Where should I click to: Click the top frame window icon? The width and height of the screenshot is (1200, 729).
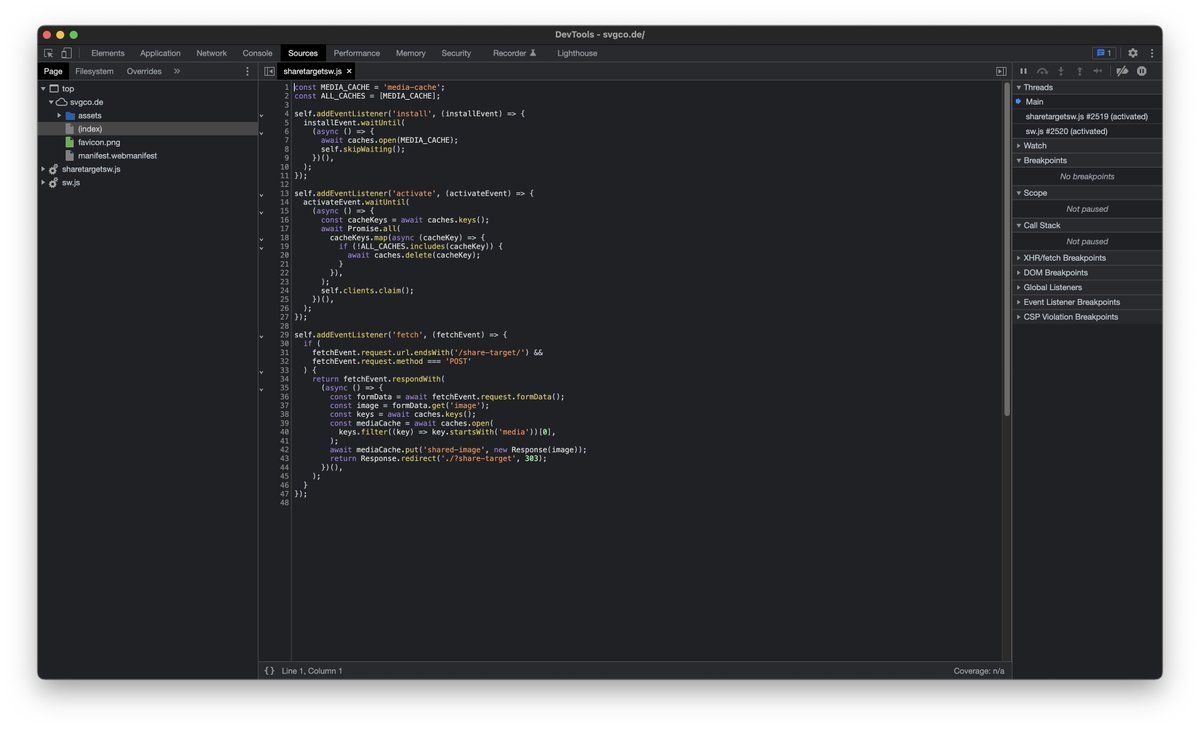pos(54,89)
